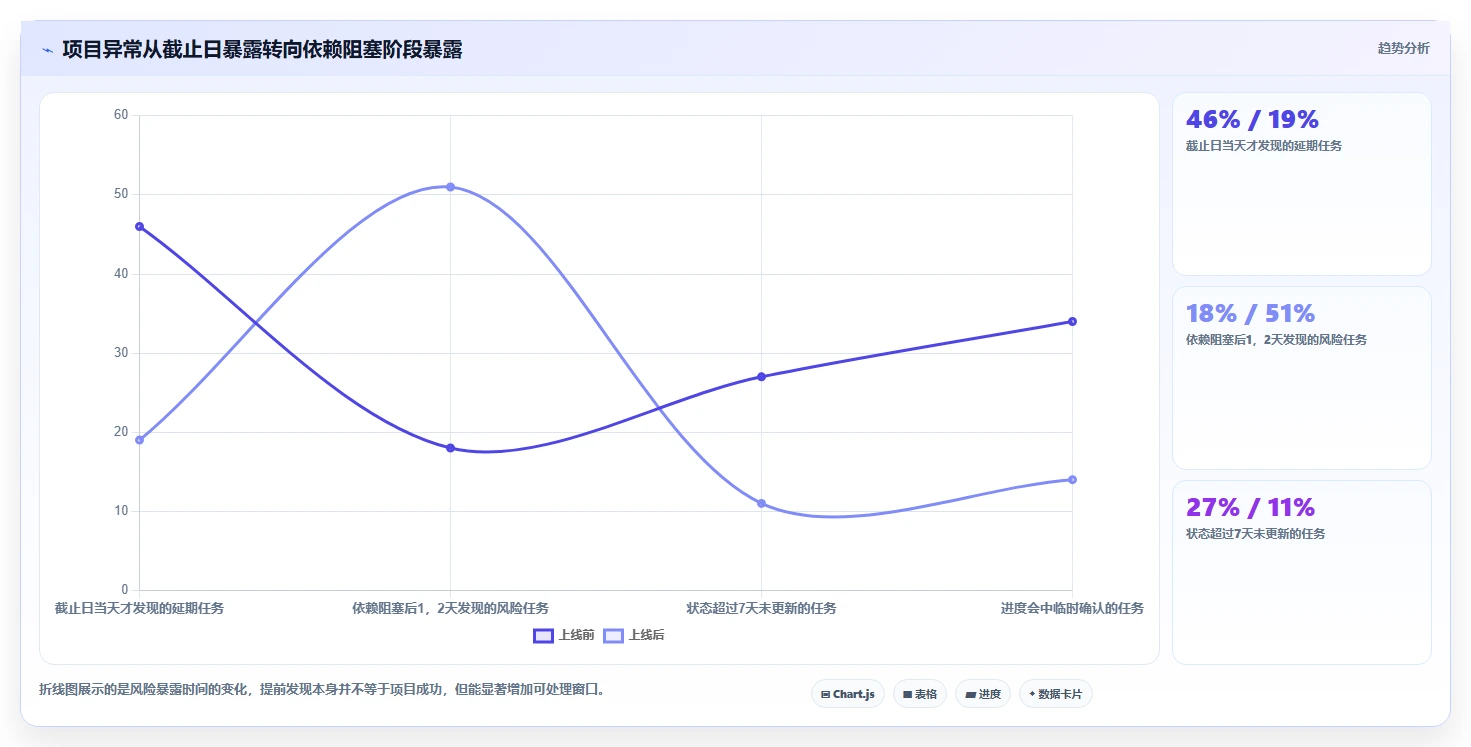
Task: Click the footer note starting 折线图展示的是风险暴露时间
Action: 322,690
